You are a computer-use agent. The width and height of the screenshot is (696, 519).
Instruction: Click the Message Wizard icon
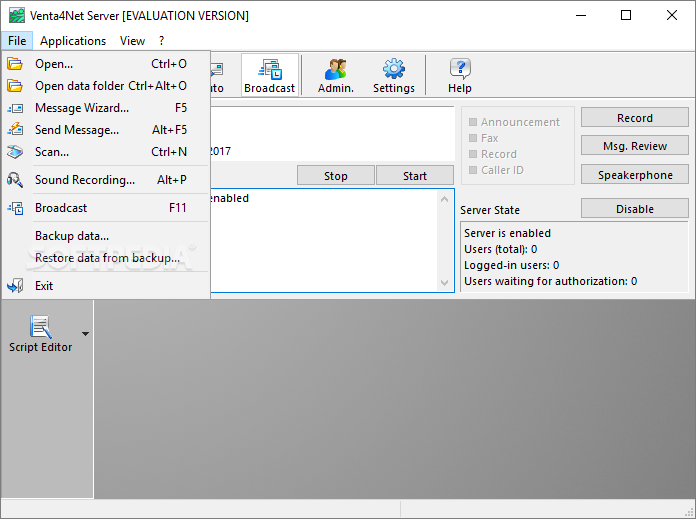point(15,108)
